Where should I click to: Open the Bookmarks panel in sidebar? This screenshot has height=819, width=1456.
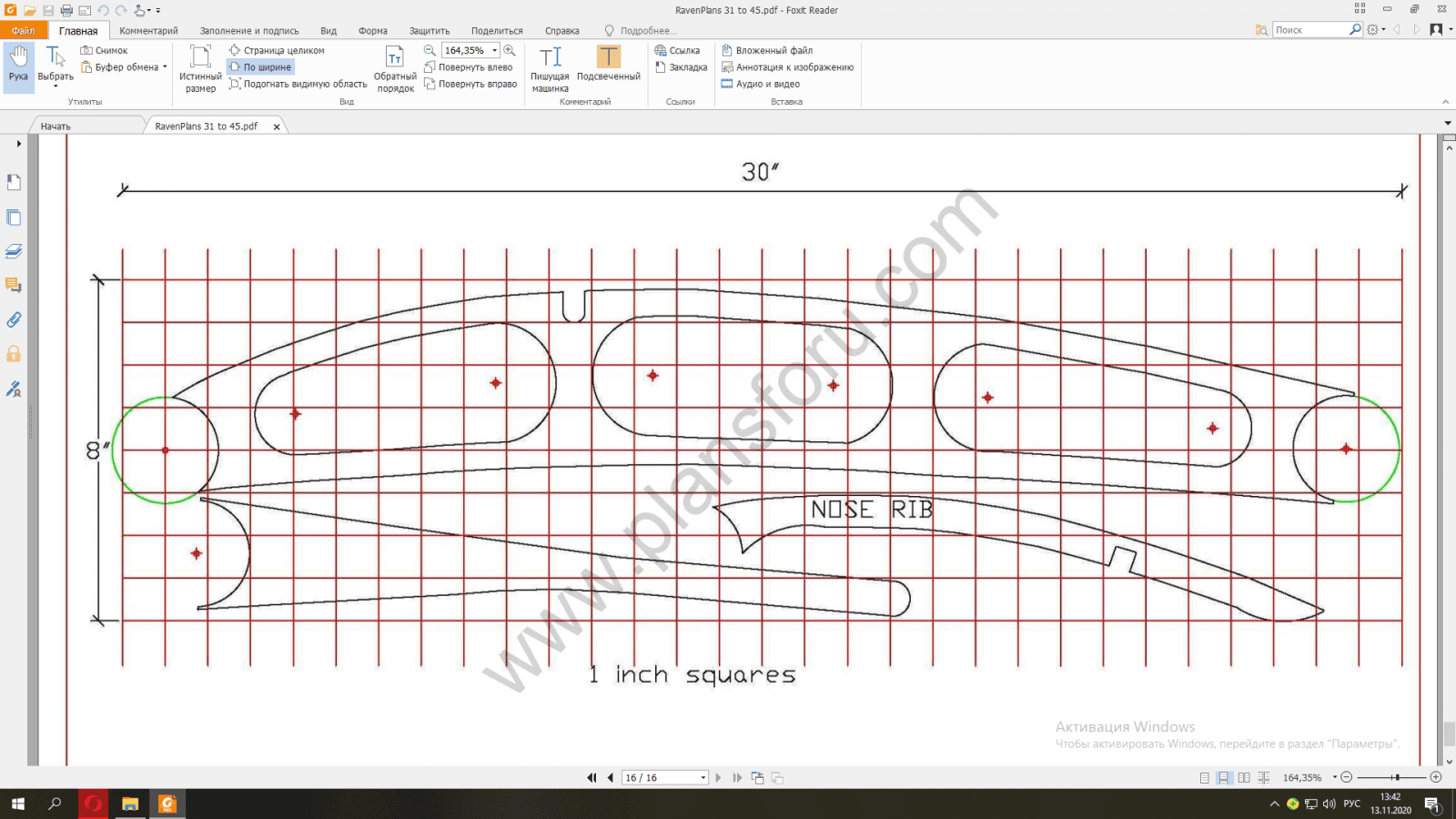(14, 183)
